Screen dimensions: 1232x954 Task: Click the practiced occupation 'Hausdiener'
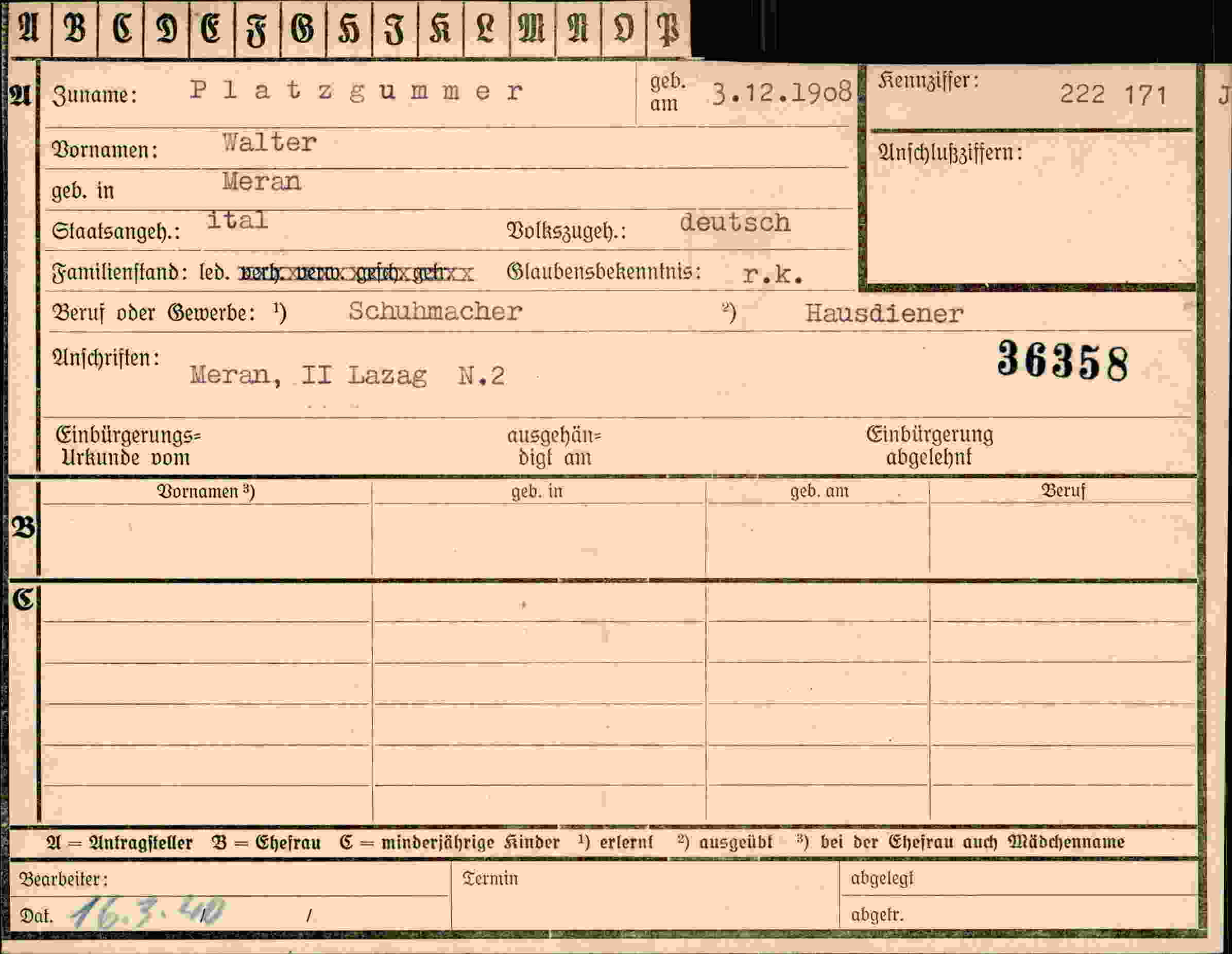884,314
